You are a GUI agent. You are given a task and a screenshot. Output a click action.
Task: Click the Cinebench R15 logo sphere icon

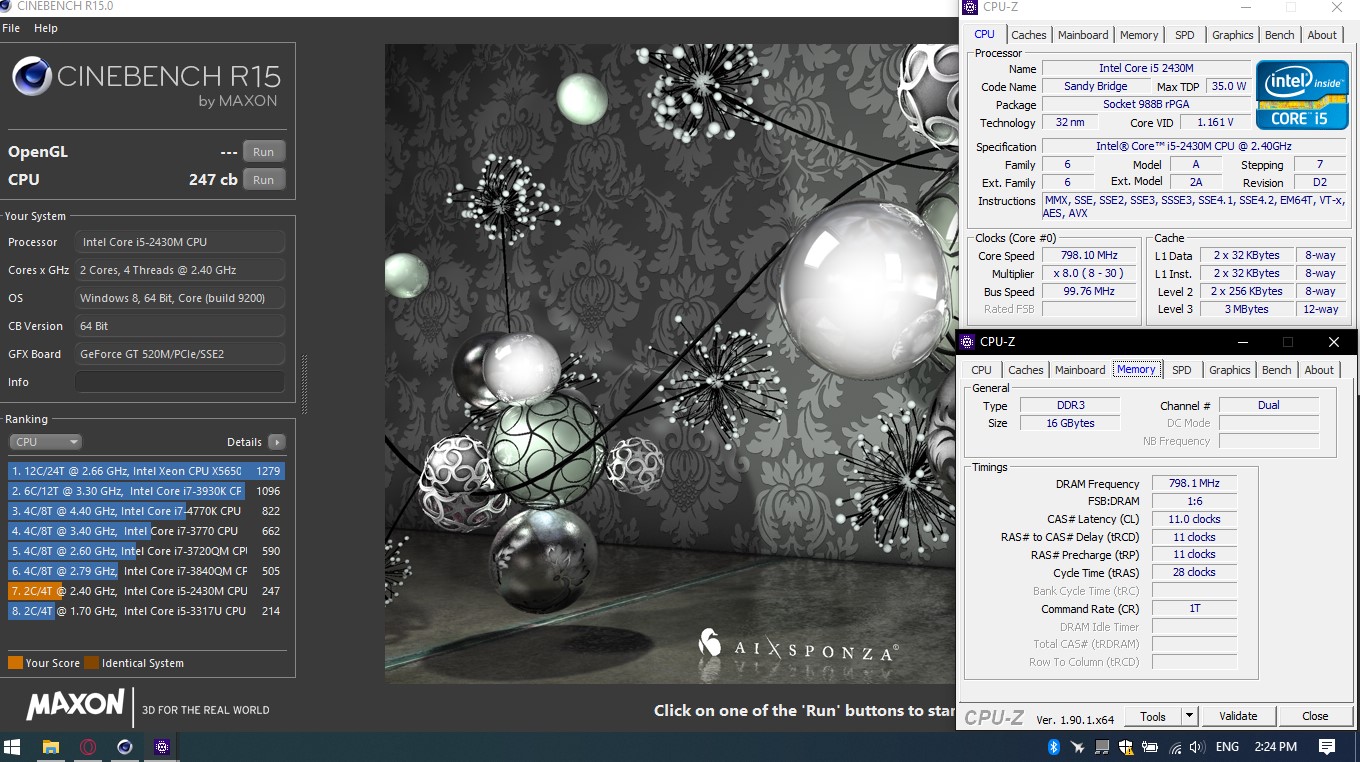pos(31,76)
